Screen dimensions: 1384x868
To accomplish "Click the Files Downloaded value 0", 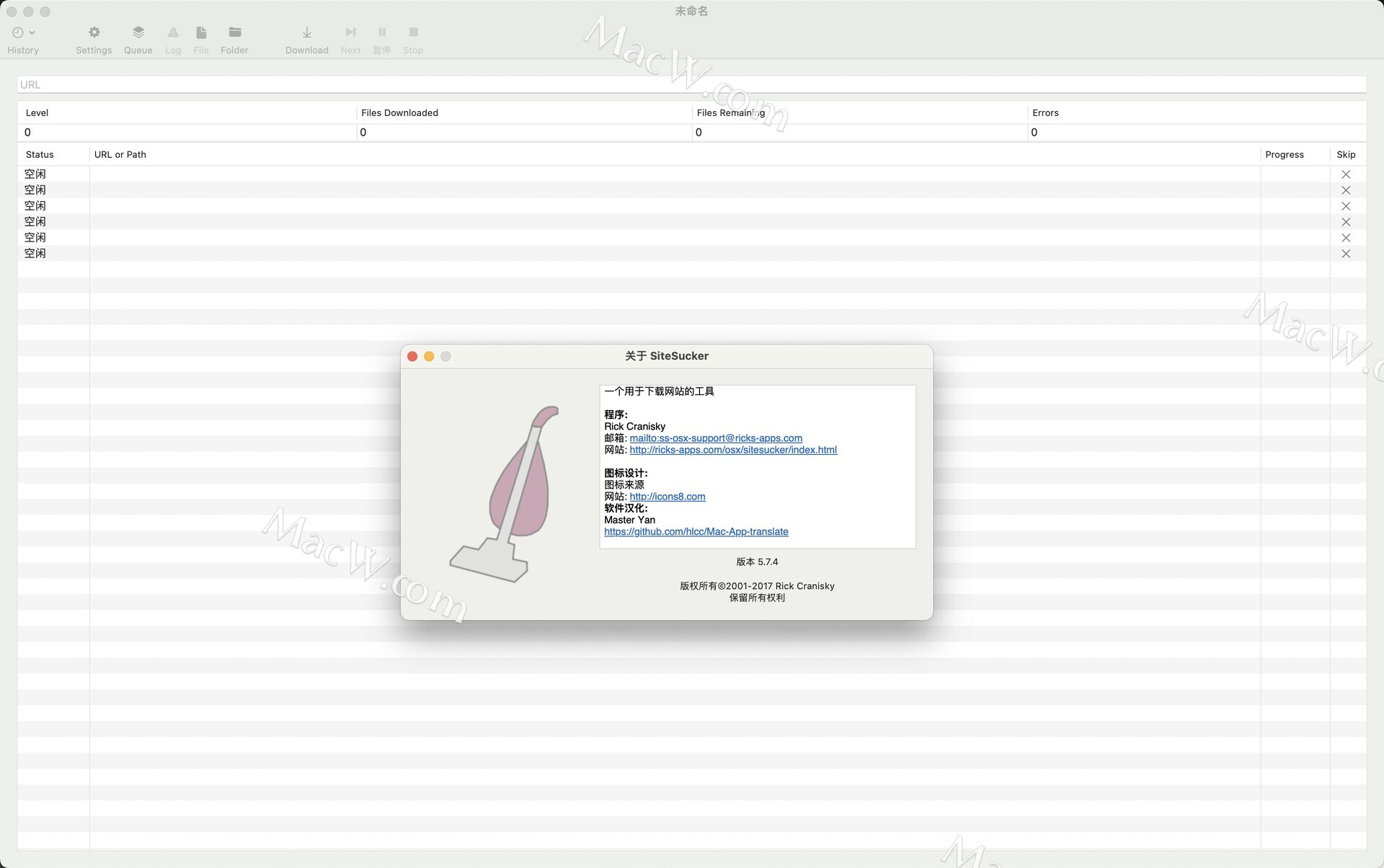I will (363, 132).
